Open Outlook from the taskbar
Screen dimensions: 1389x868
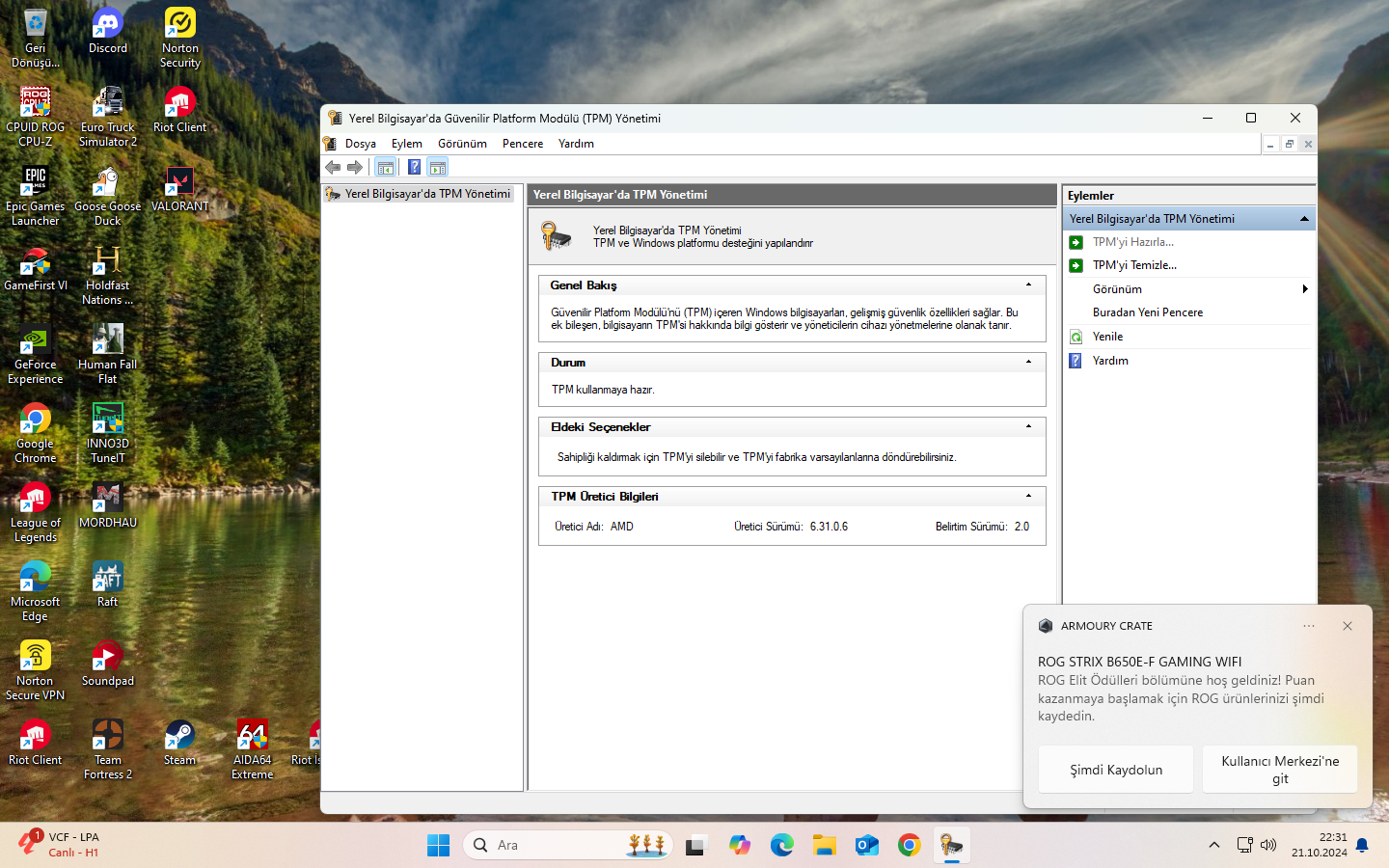coord(867,846)
